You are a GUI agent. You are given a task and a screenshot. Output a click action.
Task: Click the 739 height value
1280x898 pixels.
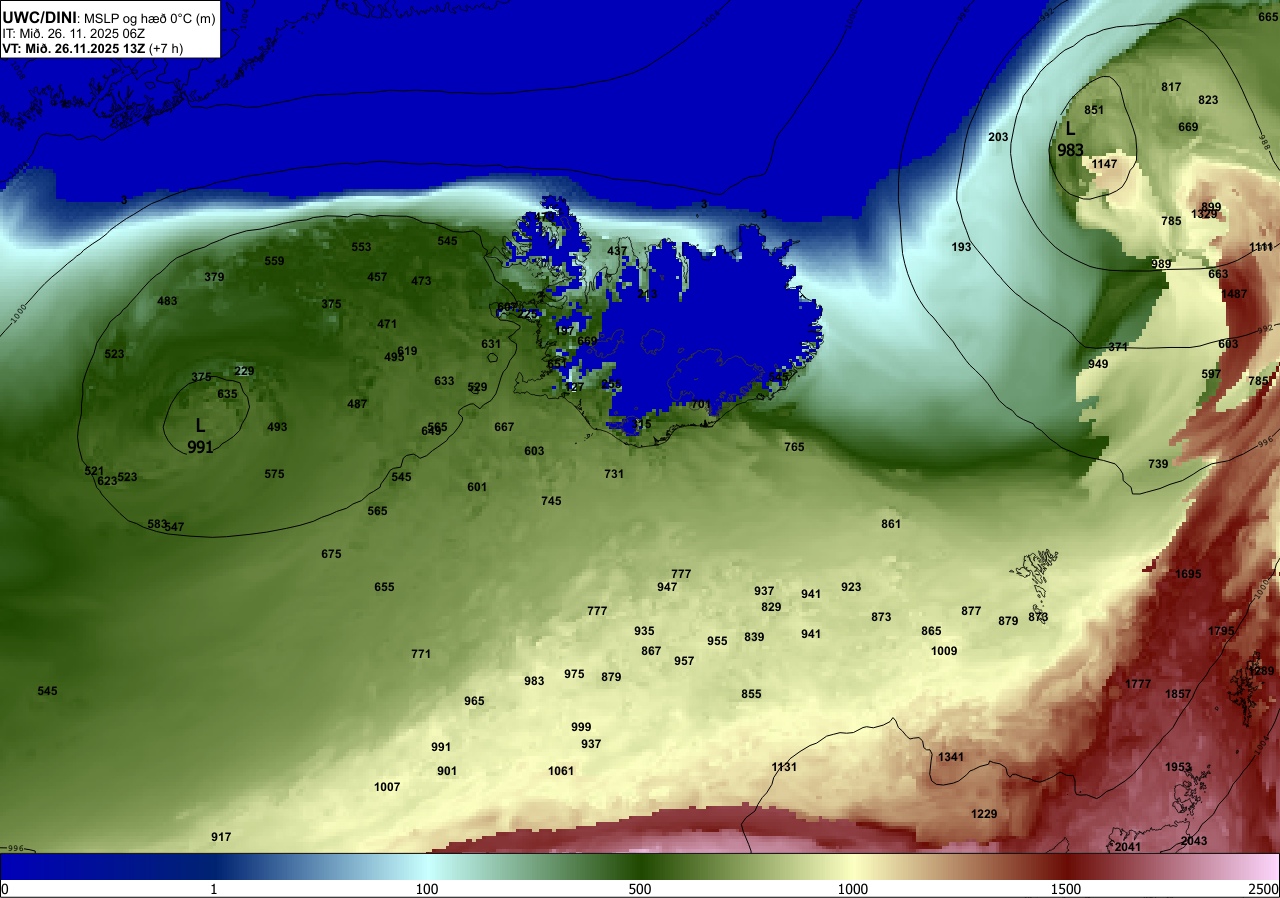(1158, 464)
